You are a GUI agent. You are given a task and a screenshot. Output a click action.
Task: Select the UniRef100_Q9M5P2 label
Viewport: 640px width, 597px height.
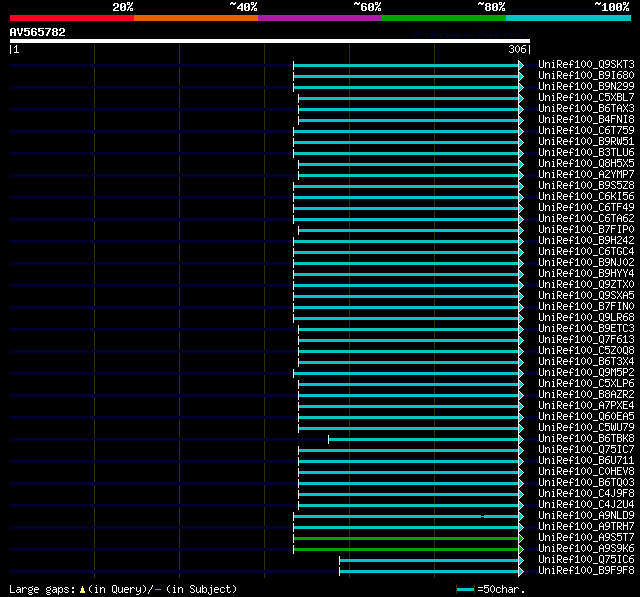click(586, 373)
